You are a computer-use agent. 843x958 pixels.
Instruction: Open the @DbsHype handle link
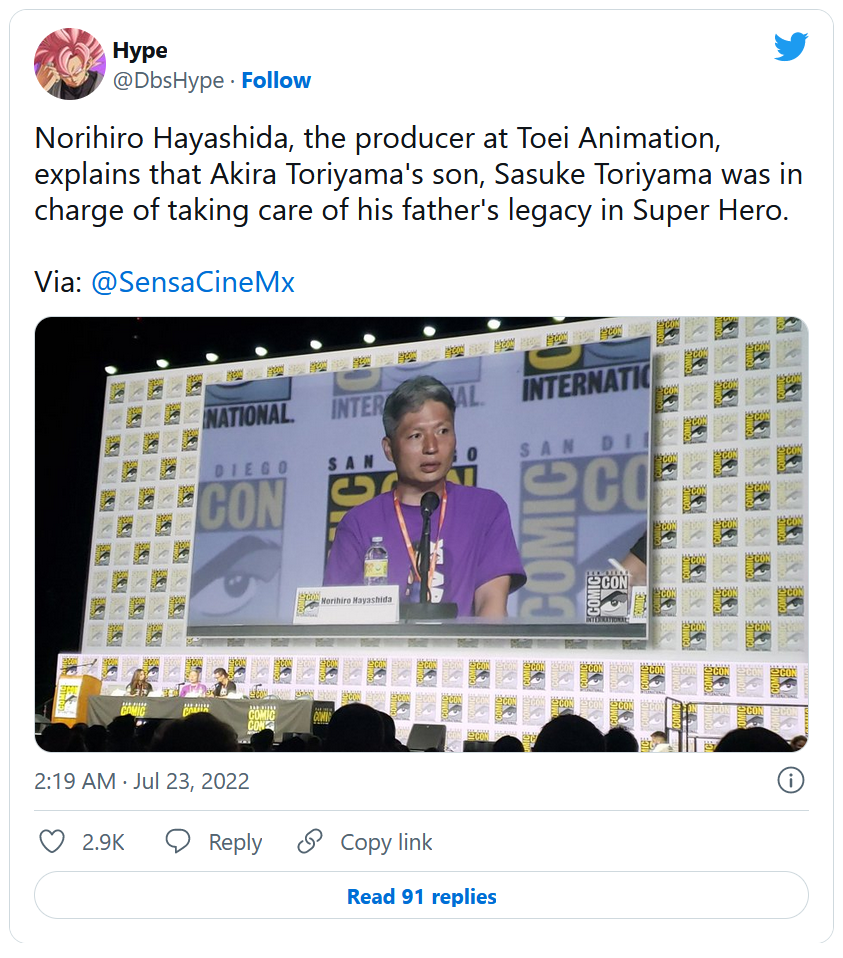[168, 80]
